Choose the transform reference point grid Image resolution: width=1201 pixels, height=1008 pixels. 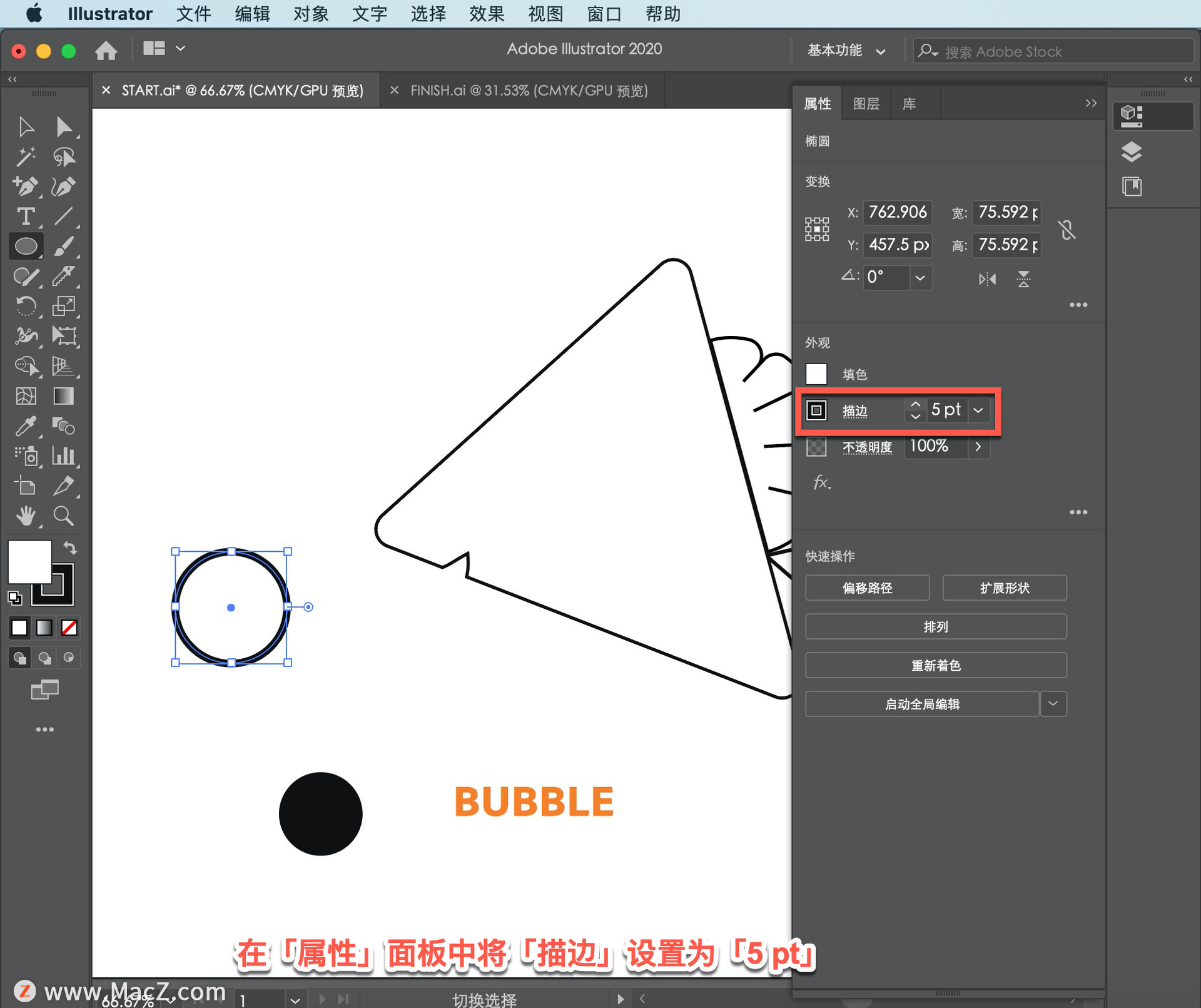(x=817, y=230)
